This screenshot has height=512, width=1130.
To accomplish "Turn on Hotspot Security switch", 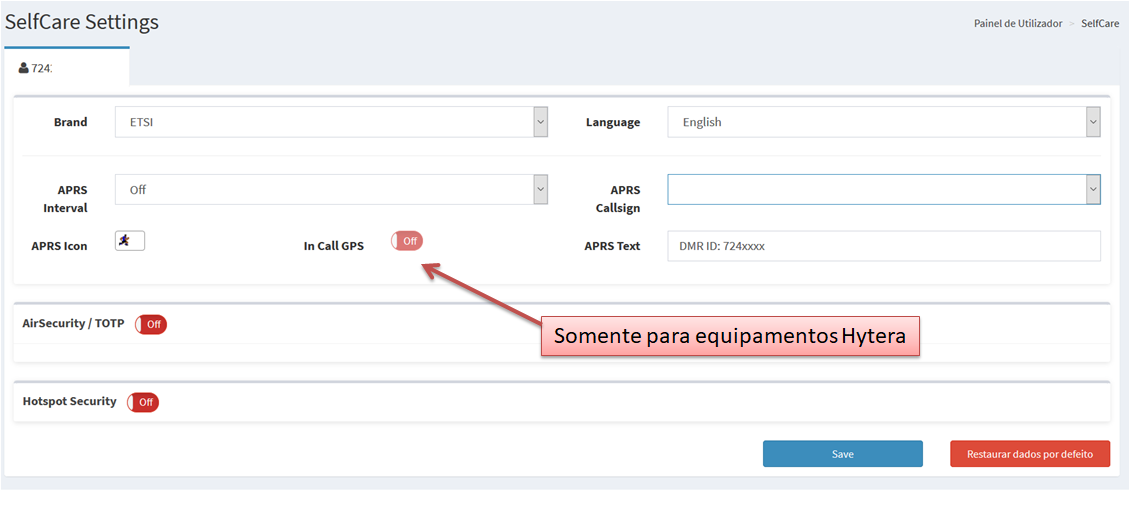I will (x=143, y=402).
